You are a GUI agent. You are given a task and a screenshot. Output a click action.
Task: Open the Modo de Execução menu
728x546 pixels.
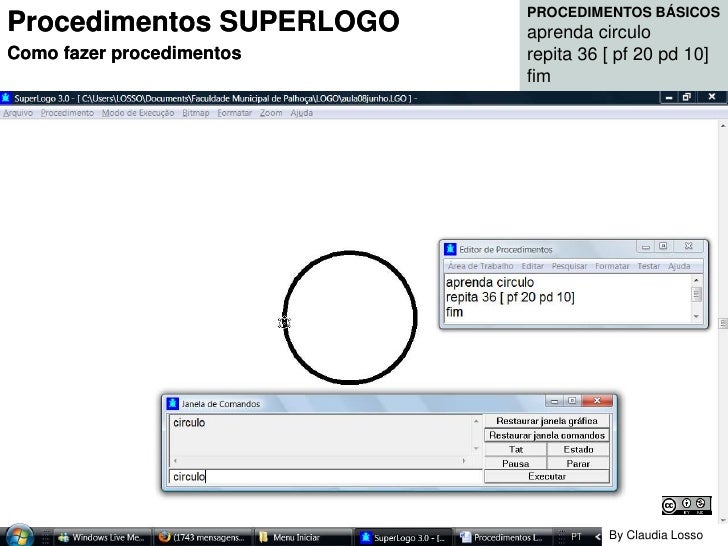coord(138,113)
